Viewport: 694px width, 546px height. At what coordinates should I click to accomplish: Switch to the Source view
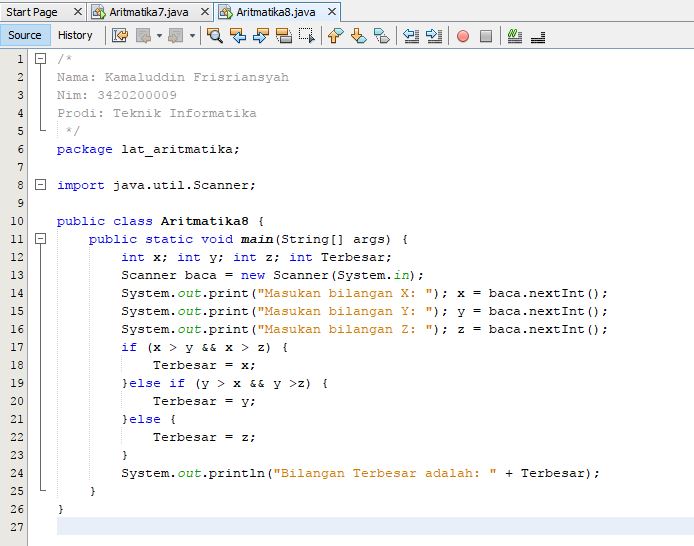(x=25, y=35)
